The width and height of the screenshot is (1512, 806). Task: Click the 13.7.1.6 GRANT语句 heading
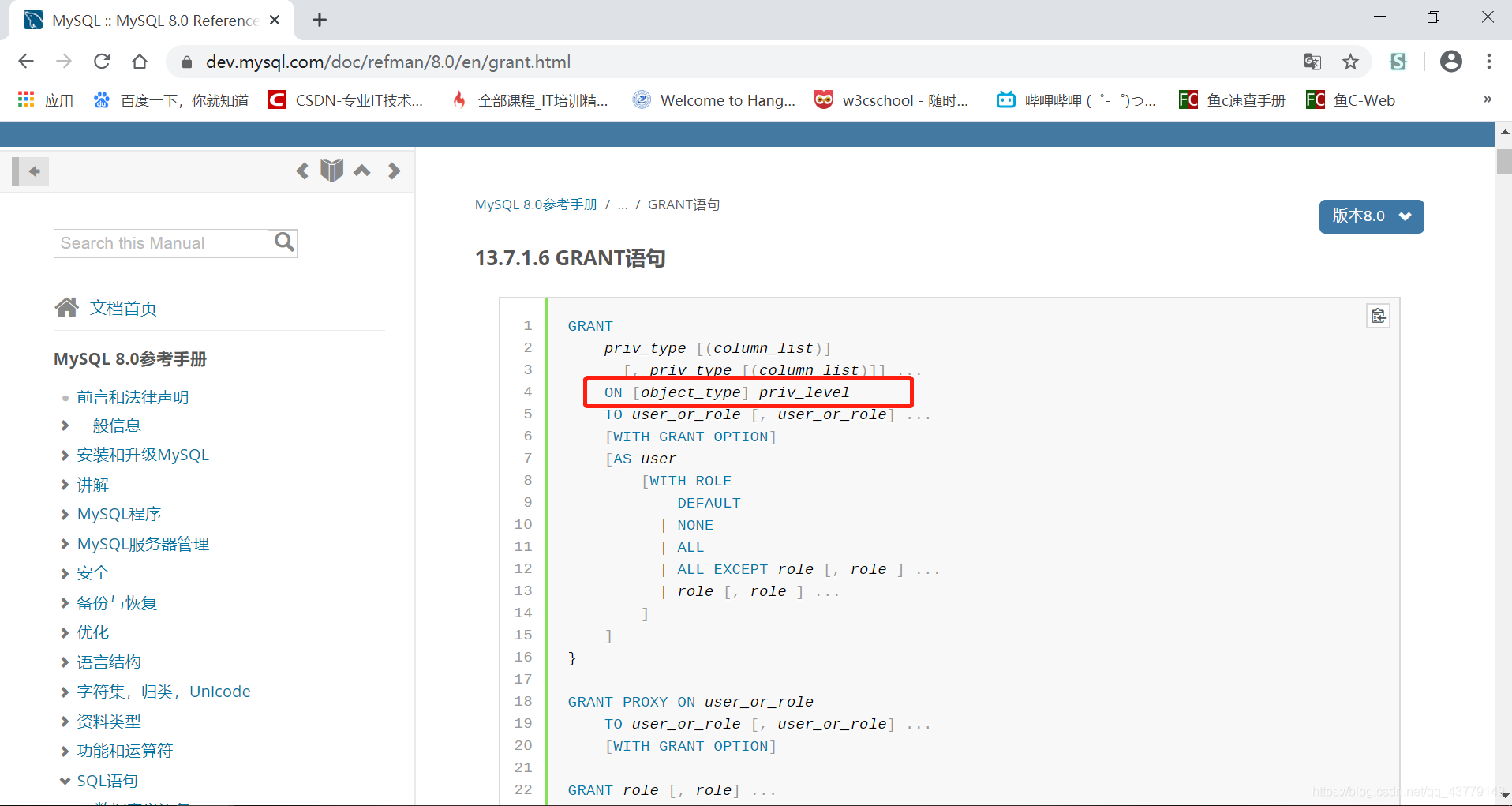[x=571, y=258]
